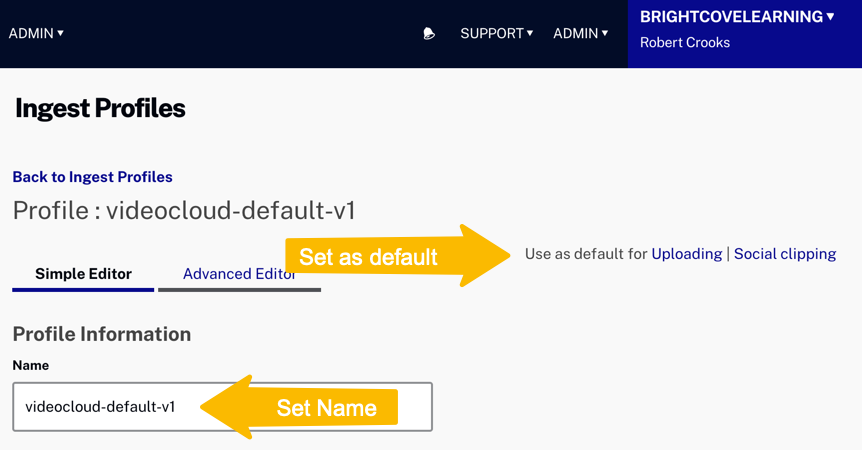Set profile as default for Social clipping
862x450 pixels.
pyautogui.click(x=784, y=254)
